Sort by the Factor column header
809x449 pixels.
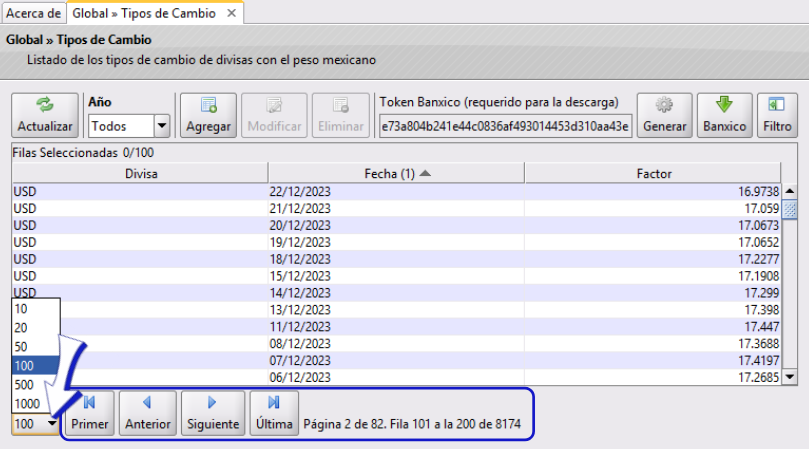click(653, 173)
